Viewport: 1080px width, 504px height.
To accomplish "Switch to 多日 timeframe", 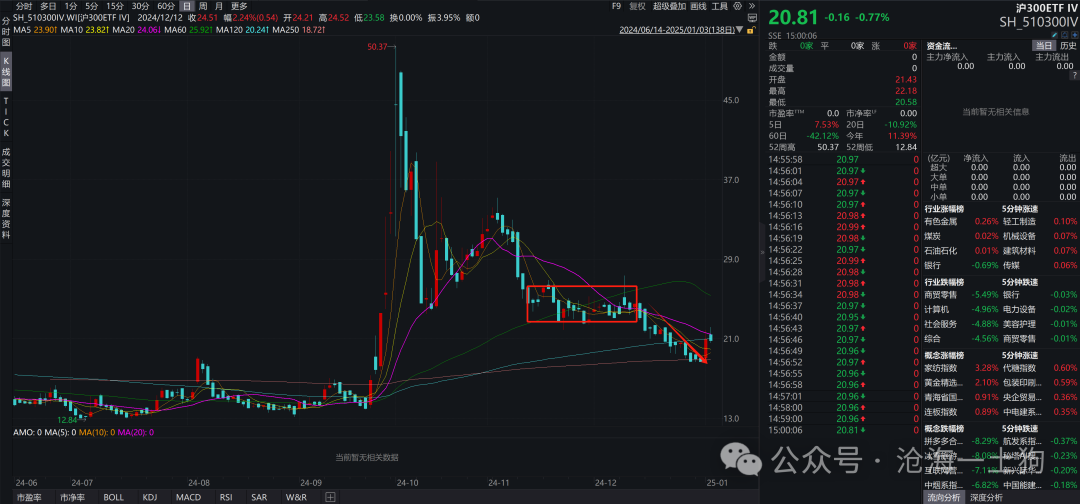I will [x=48, y=6].
